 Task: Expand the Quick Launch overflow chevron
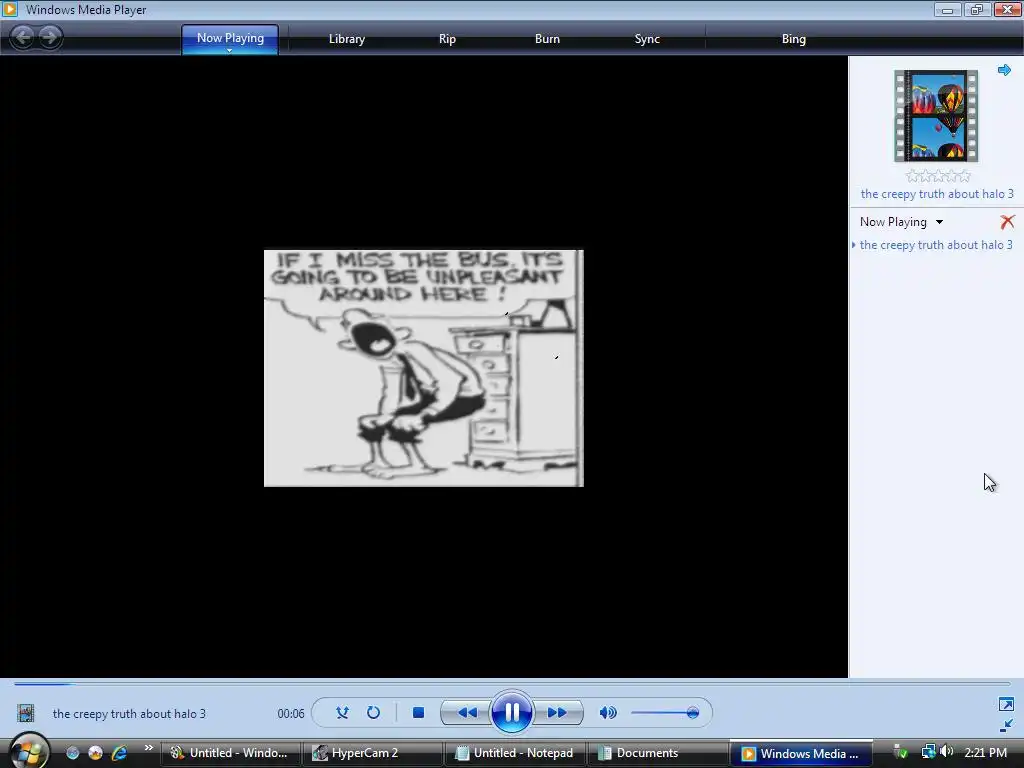click(x=149, y=748)
